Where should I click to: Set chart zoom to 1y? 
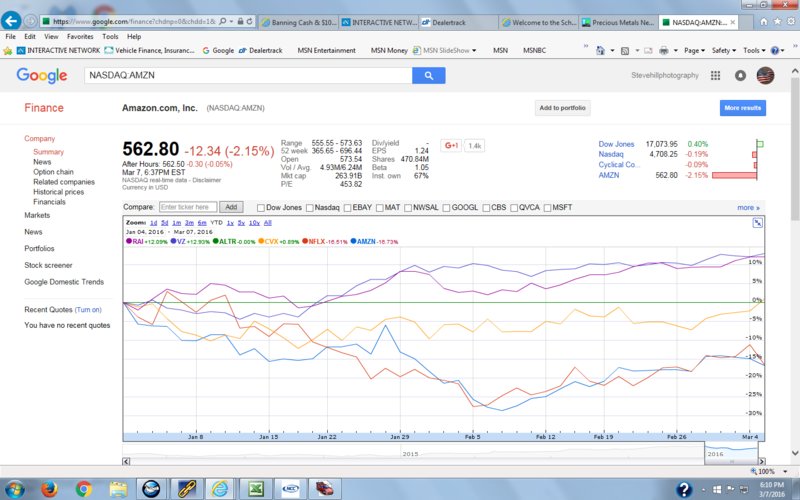[230, 223]
